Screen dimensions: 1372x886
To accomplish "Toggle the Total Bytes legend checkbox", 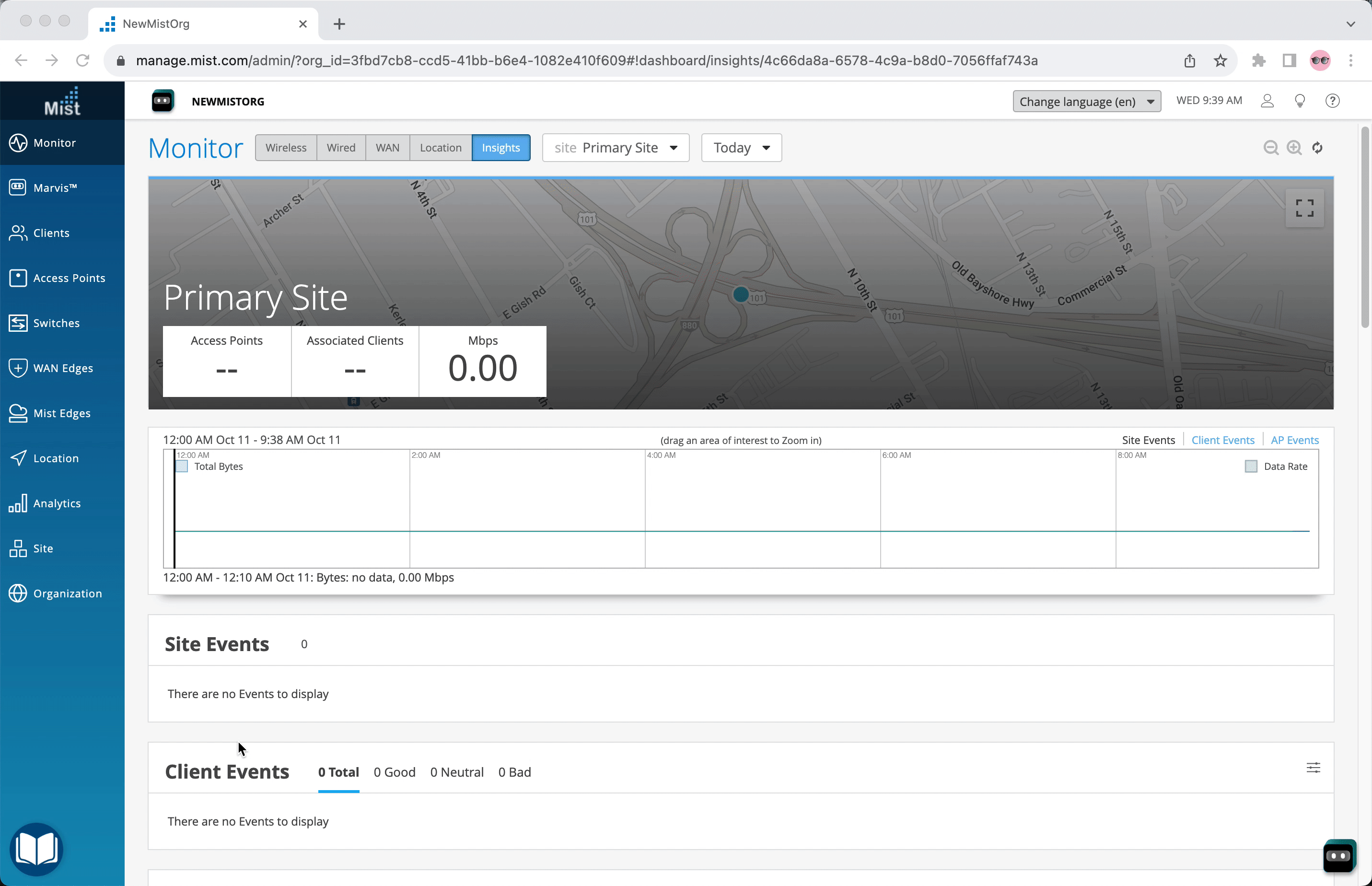I will 182,466.
